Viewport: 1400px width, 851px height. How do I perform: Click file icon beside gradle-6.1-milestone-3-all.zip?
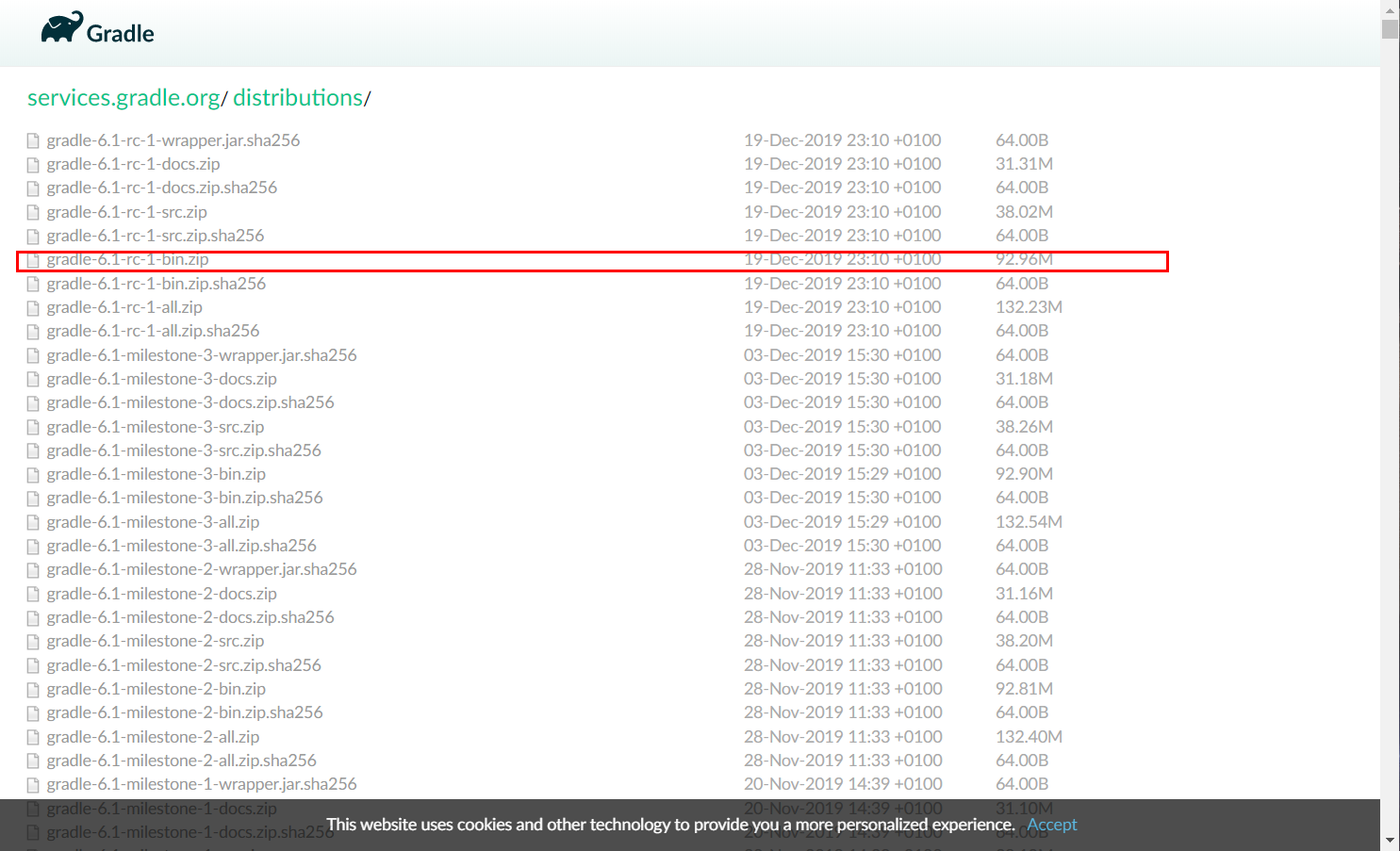coord(34,523)
